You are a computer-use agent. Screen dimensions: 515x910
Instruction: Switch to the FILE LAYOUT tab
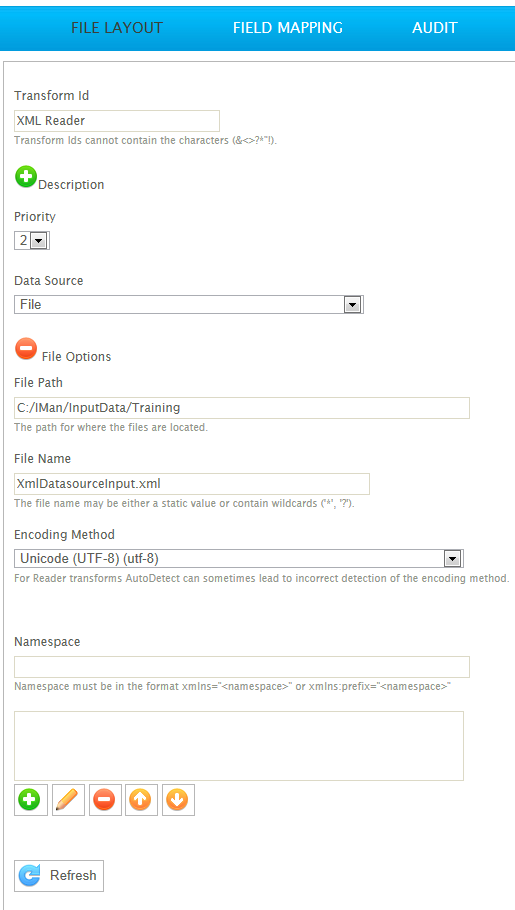(x=117, y=27)
